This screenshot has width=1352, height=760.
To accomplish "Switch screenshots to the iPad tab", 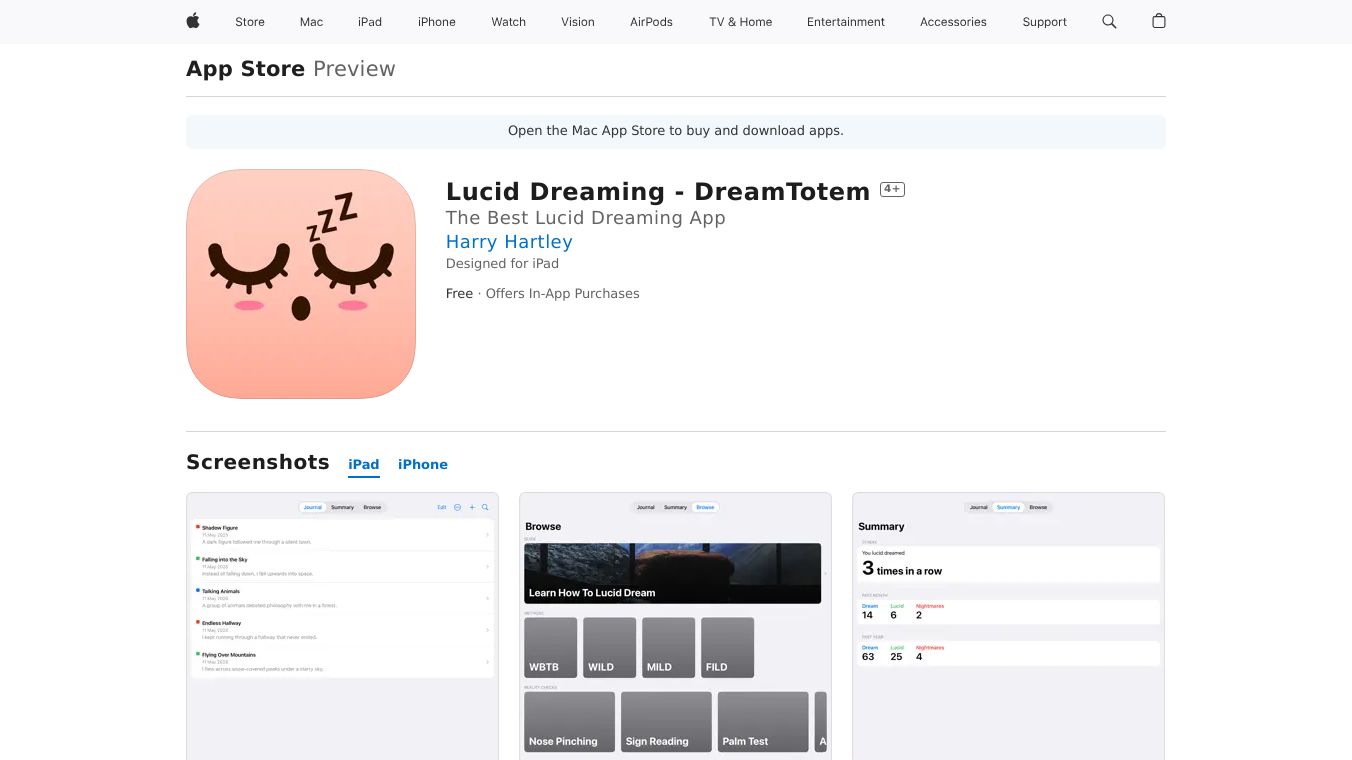I will 364,464.
